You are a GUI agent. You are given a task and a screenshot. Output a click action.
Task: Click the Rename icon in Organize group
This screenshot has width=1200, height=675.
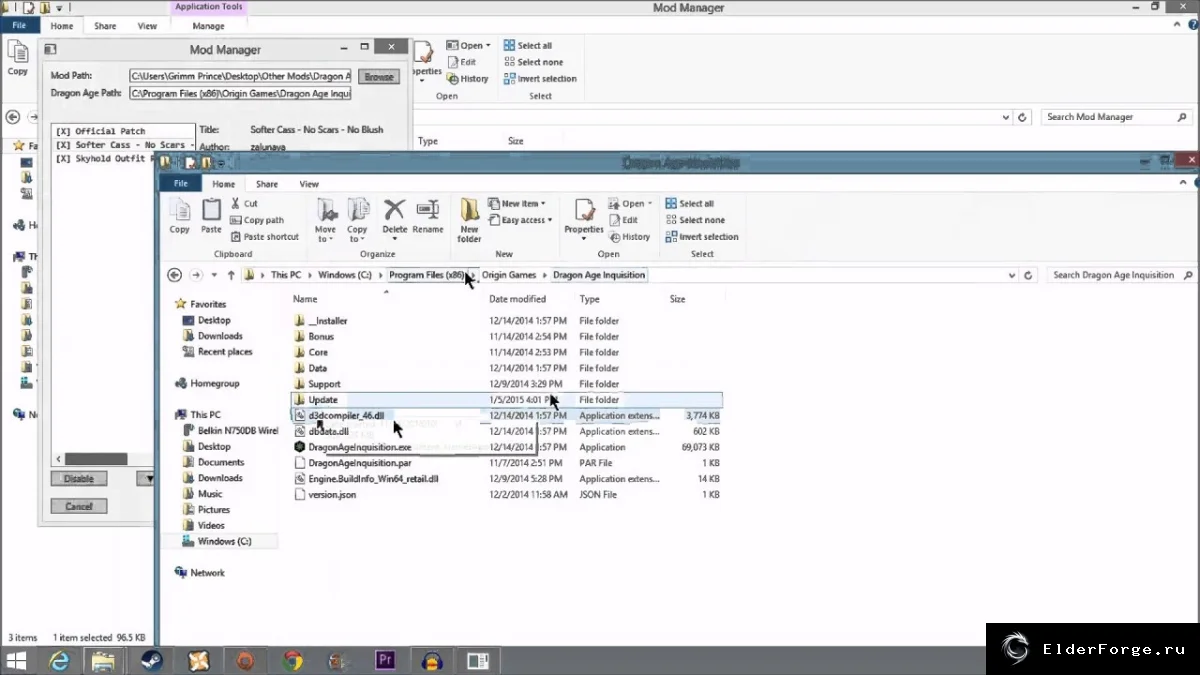pyautogui.click(x=428, y=215)
